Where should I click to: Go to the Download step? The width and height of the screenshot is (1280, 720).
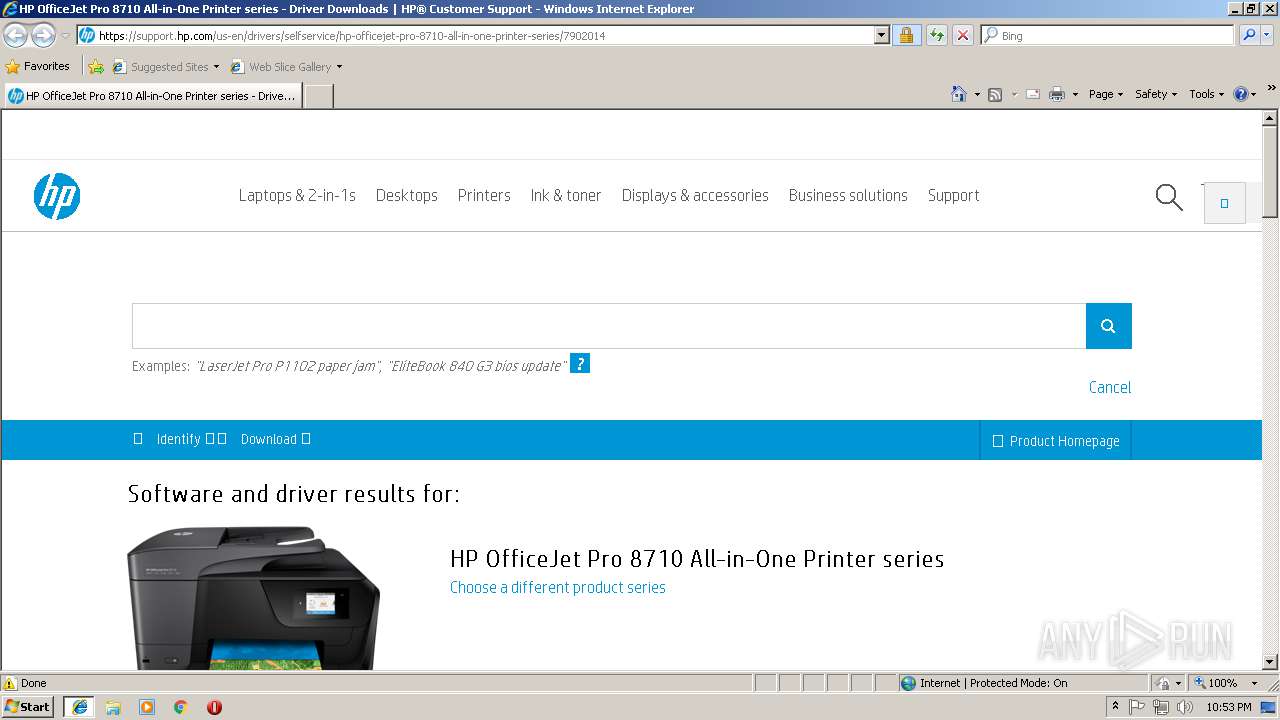point(269,439)
